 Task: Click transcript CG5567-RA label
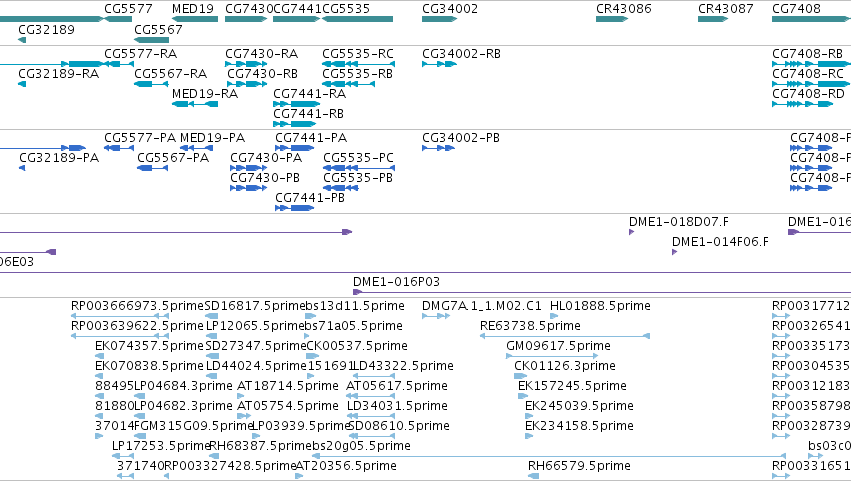click(170, 74)
